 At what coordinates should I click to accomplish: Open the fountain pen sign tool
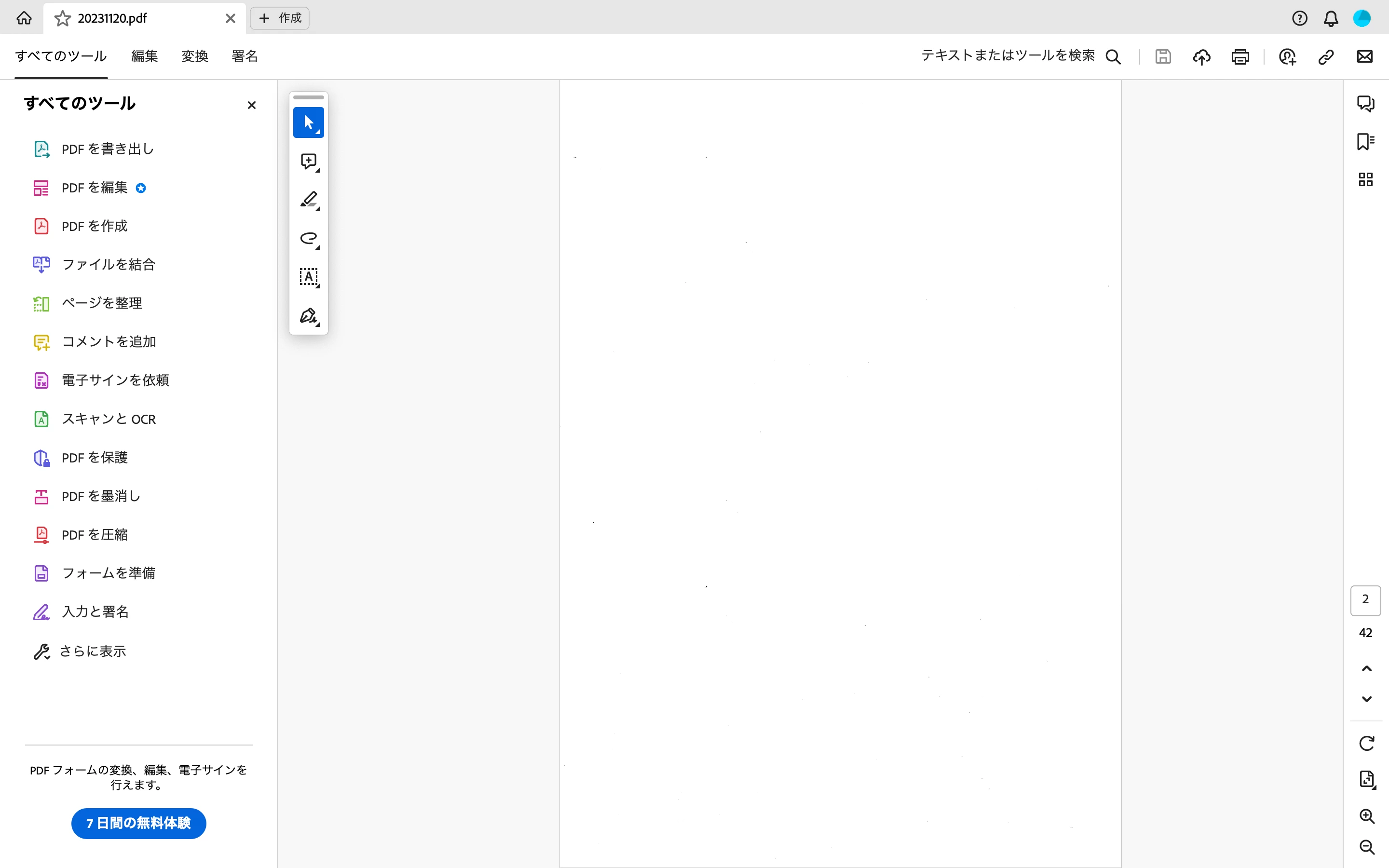pos(308,316)
